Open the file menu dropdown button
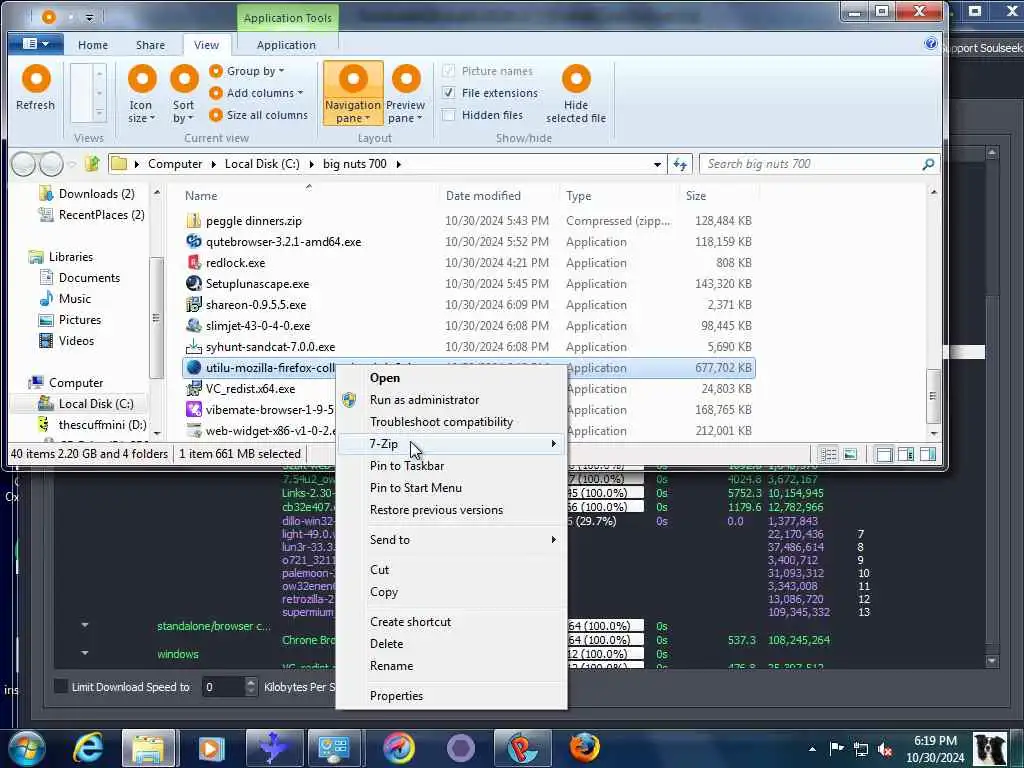Image resolution: width=1024 pixels, height=768 pixels. 35,44
